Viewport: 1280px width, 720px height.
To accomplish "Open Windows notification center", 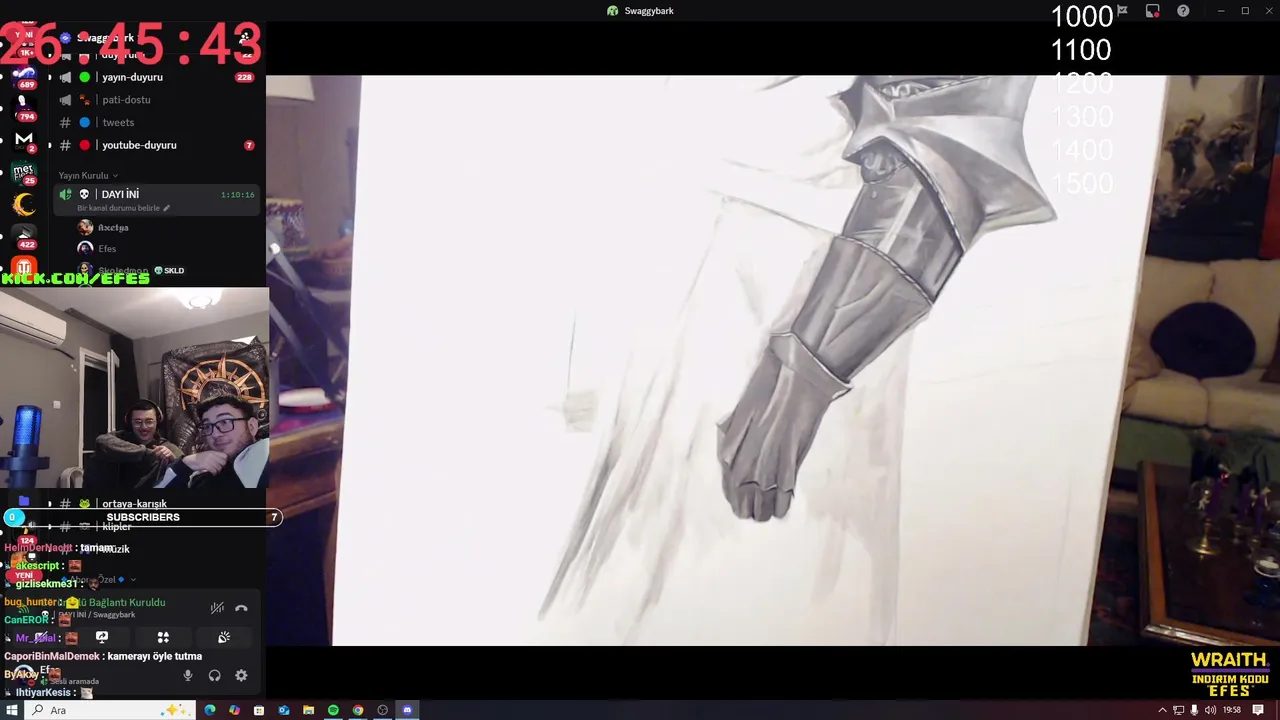I will click(1259, 710).
